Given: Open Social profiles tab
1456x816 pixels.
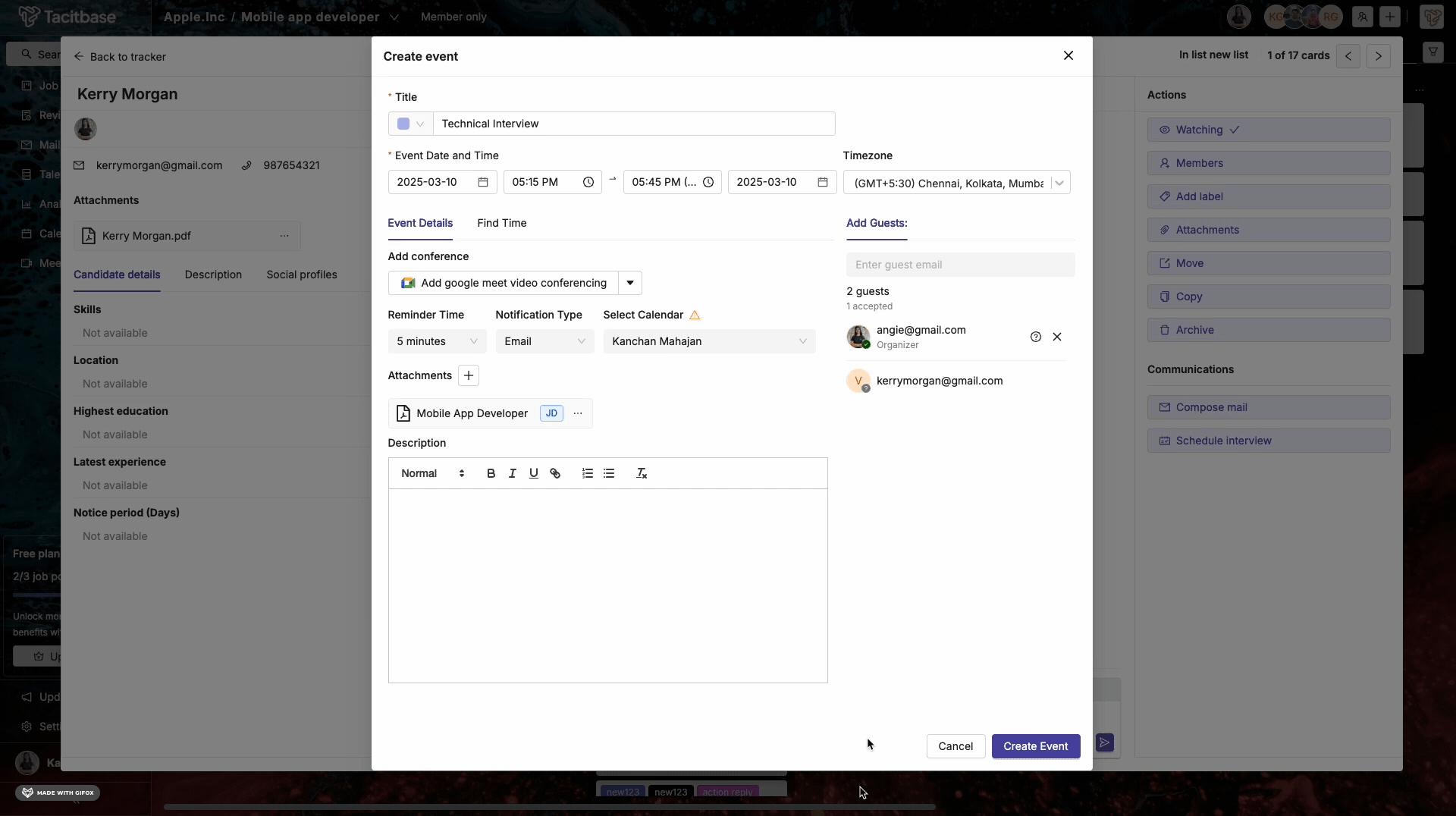Looking at the screenshot, I should pos(302,275).
